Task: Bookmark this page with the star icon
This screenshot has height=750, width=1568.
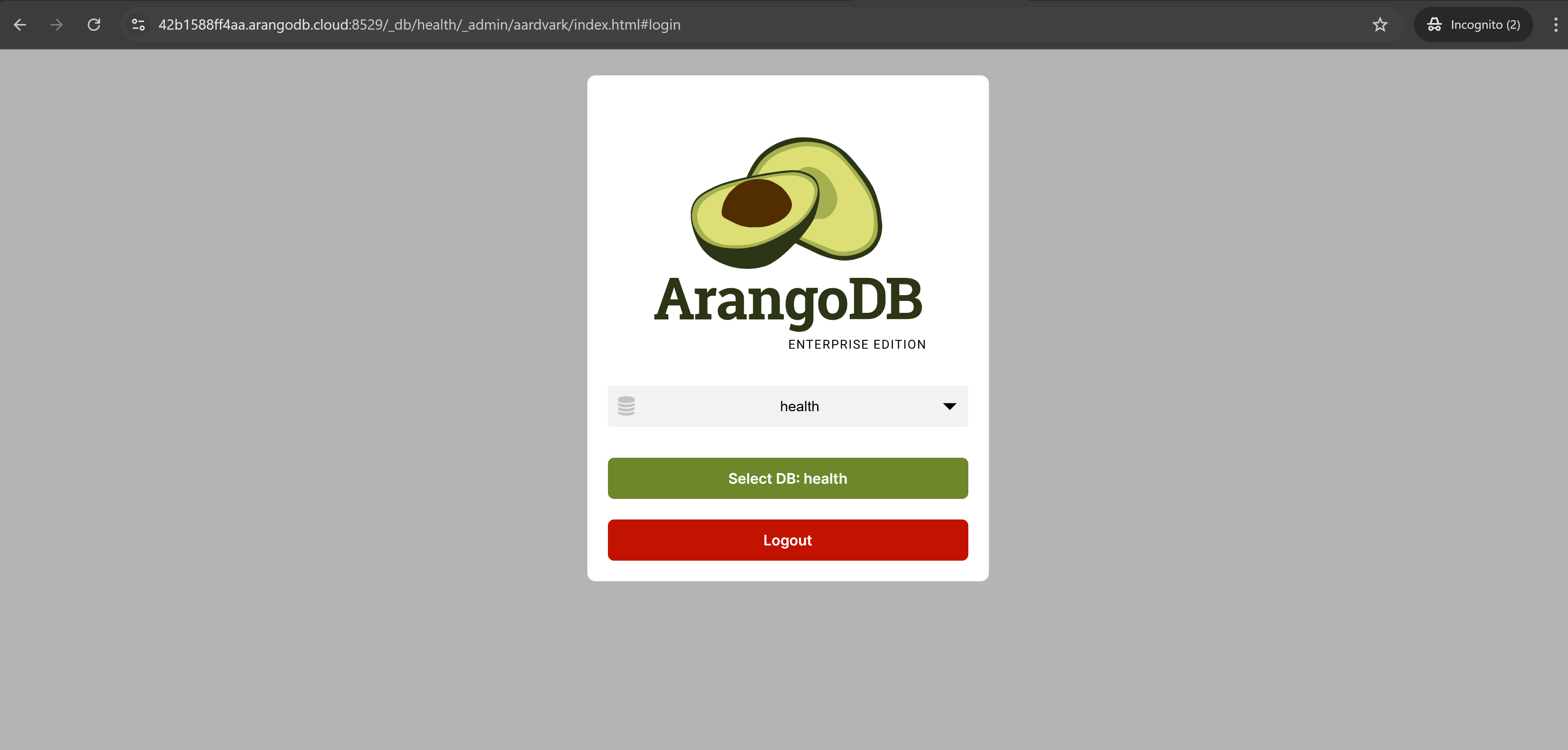Action: coord(1379,25)
